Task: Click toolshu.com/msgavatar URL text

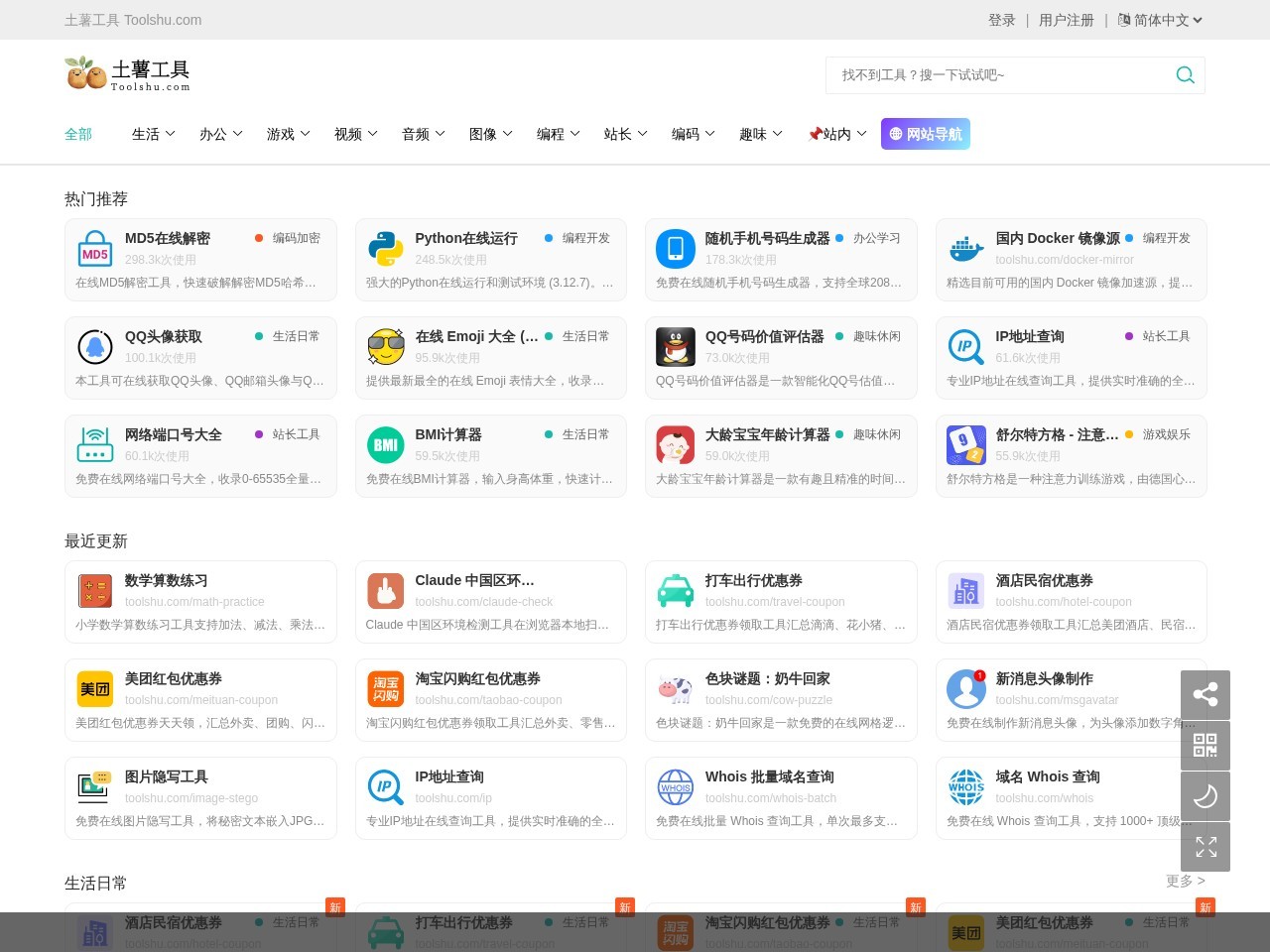Action: pyautogui.click(x=1057, y=700)
